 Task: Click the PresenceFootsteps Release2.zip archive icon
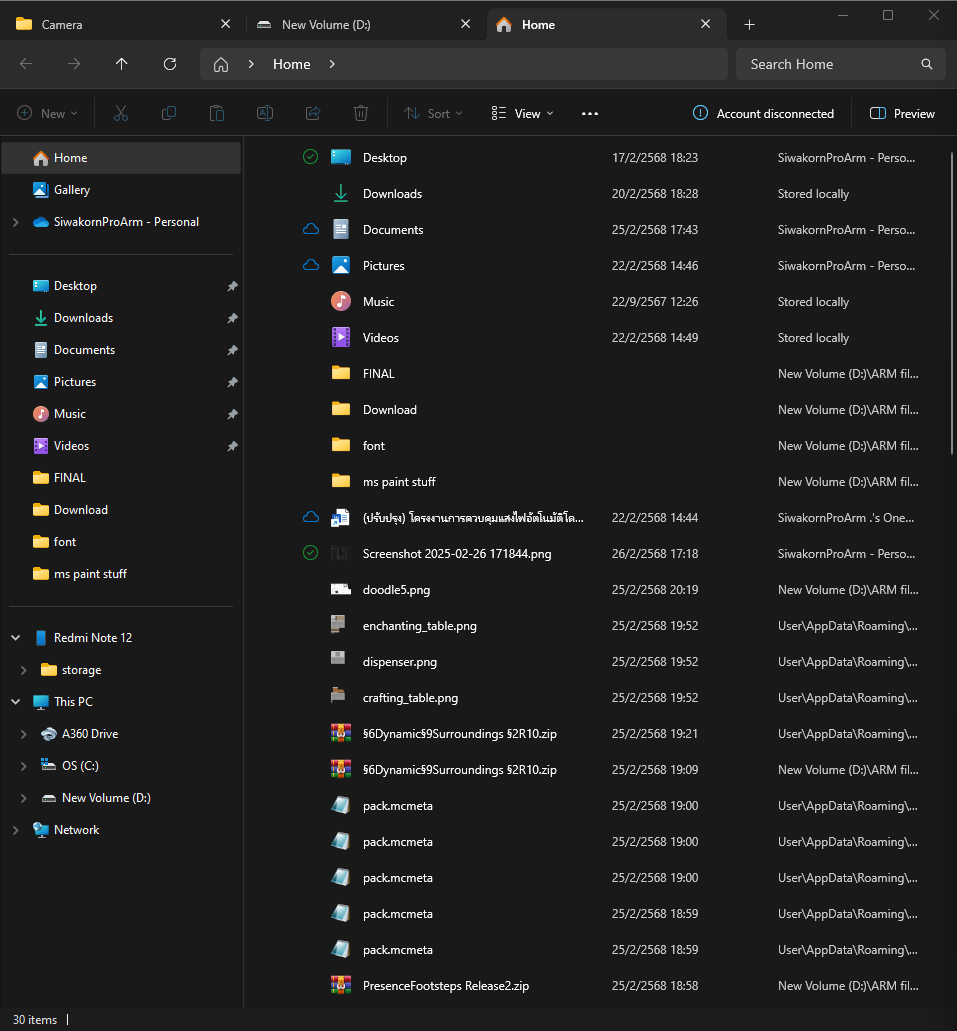click(x=341, y=985)
